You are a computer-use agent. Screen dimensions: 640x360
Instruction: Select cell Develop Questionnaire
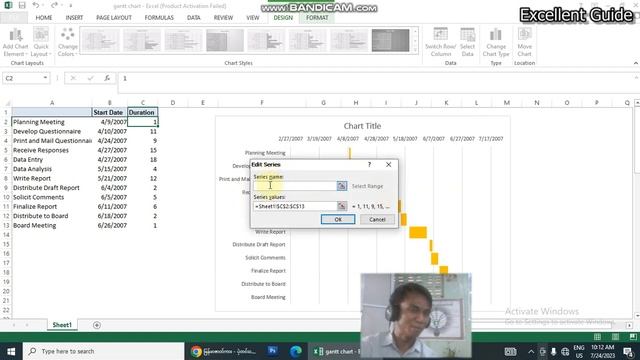tap(52, 131)
